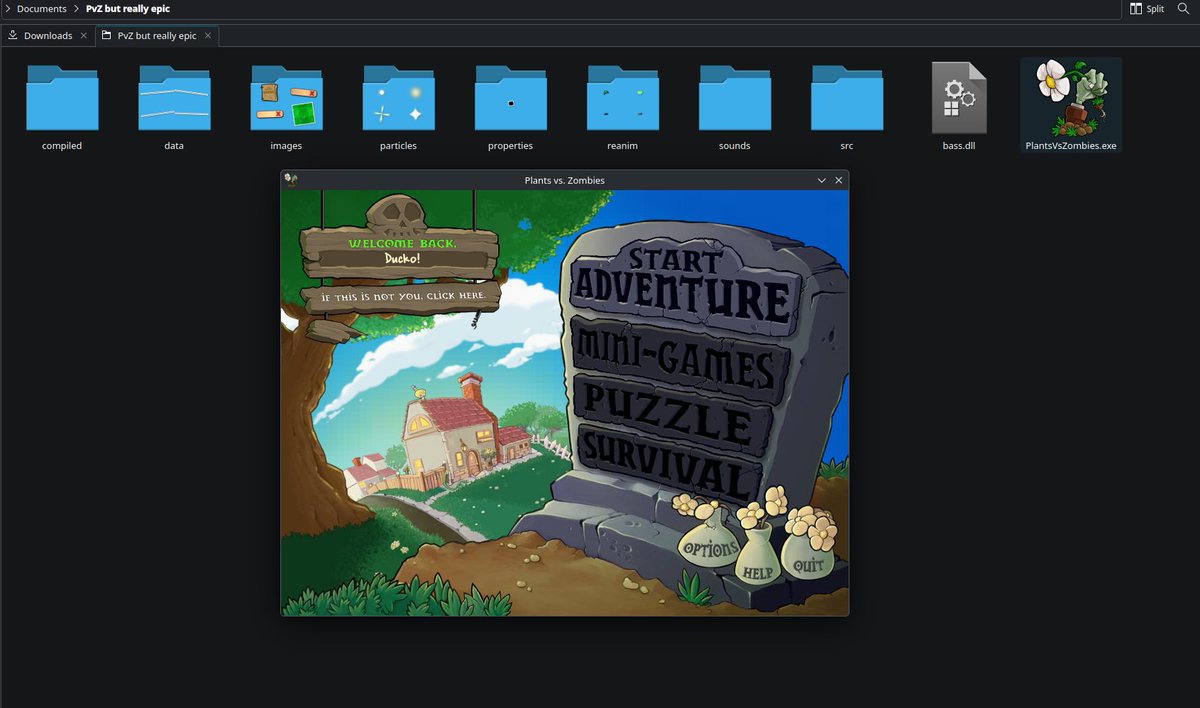Click the PlantsVsZombies.exe file name label

1071,146
